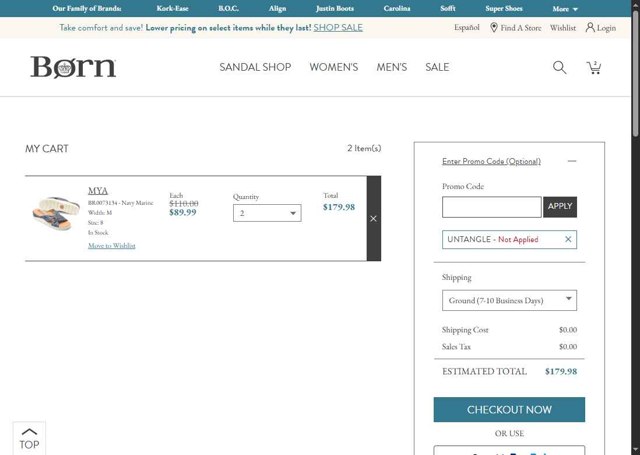Screen dimensions: 640x455
Task: Go to Align brand
Action: [277, 9]
